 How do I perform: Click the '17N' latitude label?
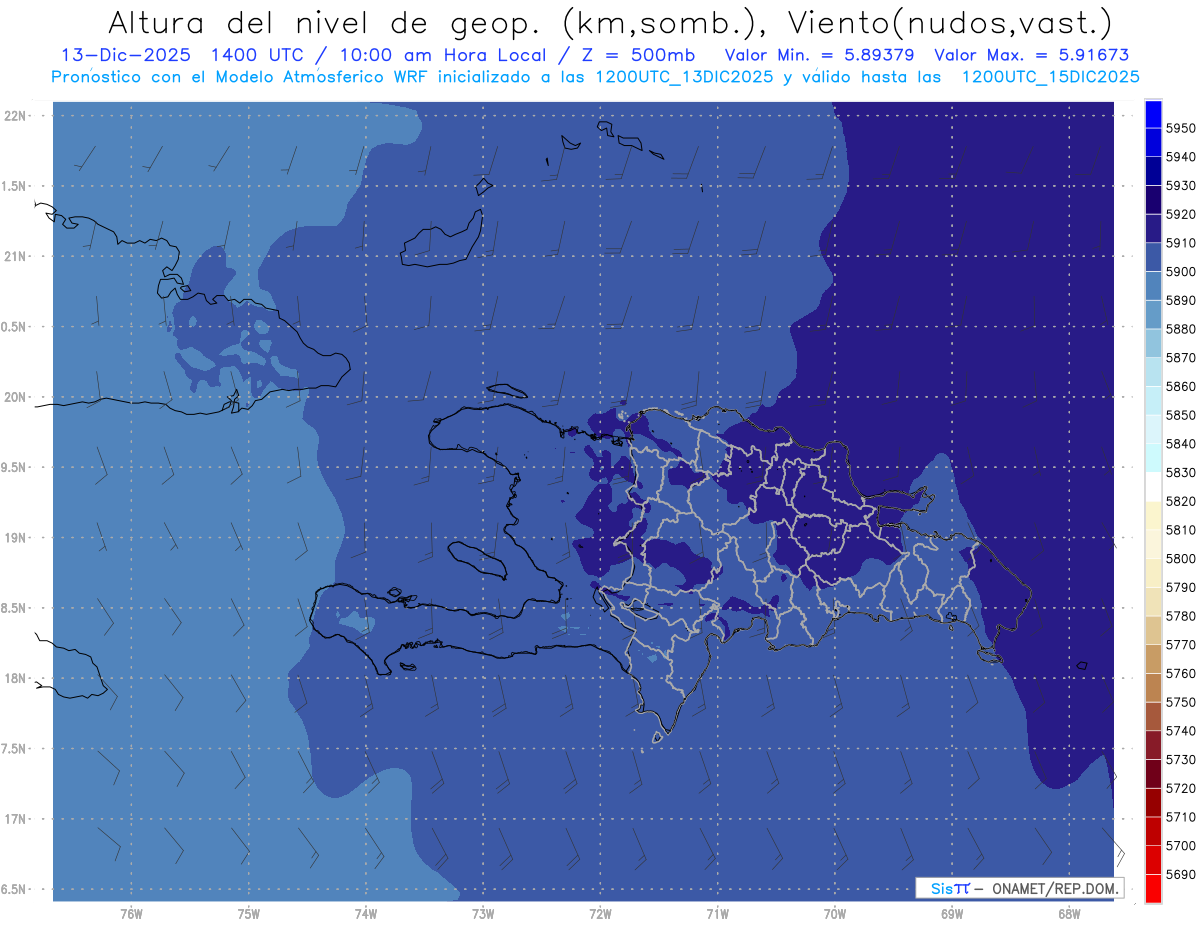(x=15, y=818)
